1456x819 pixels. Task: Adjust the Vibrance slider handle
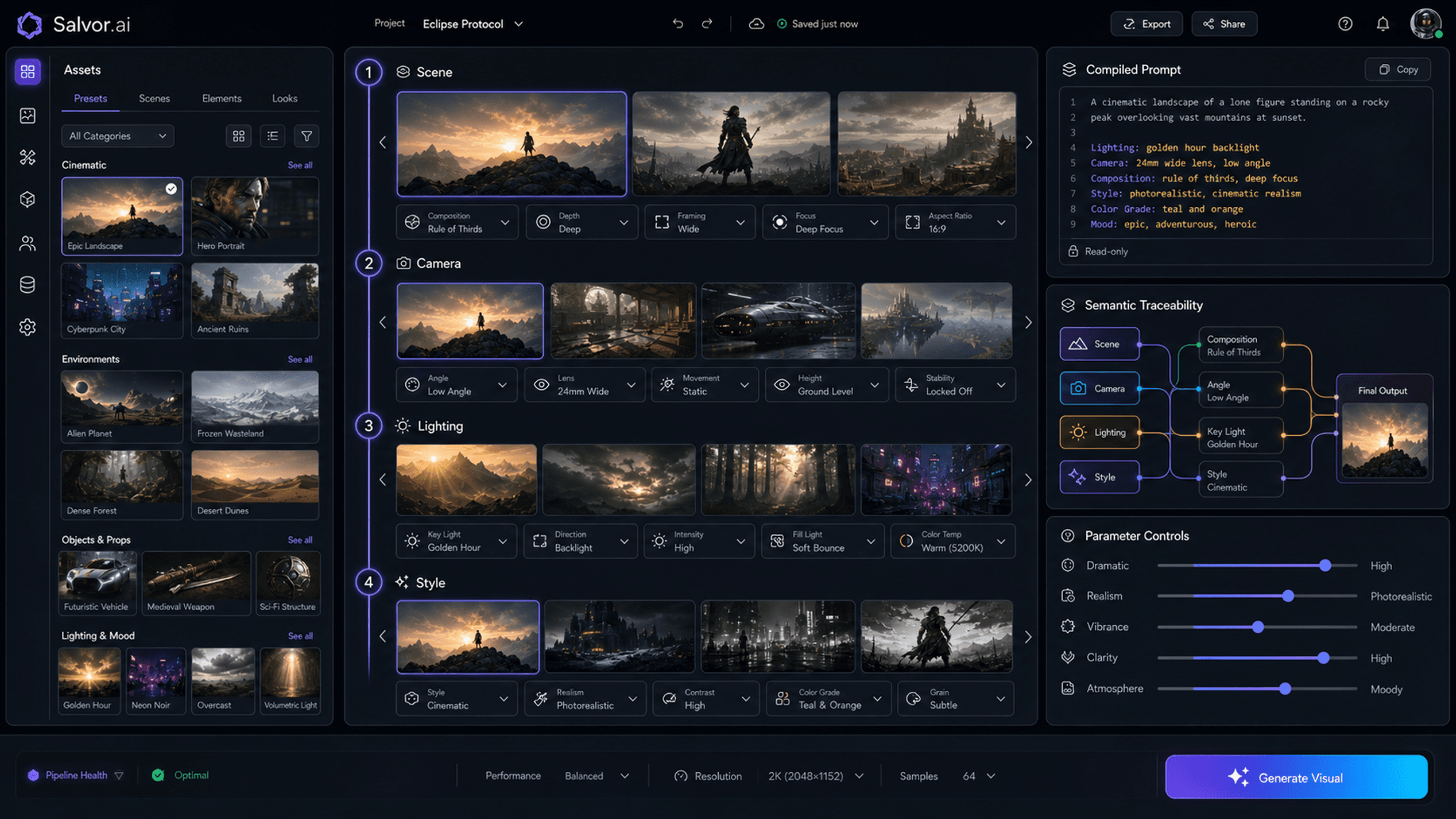[1258, 627]
